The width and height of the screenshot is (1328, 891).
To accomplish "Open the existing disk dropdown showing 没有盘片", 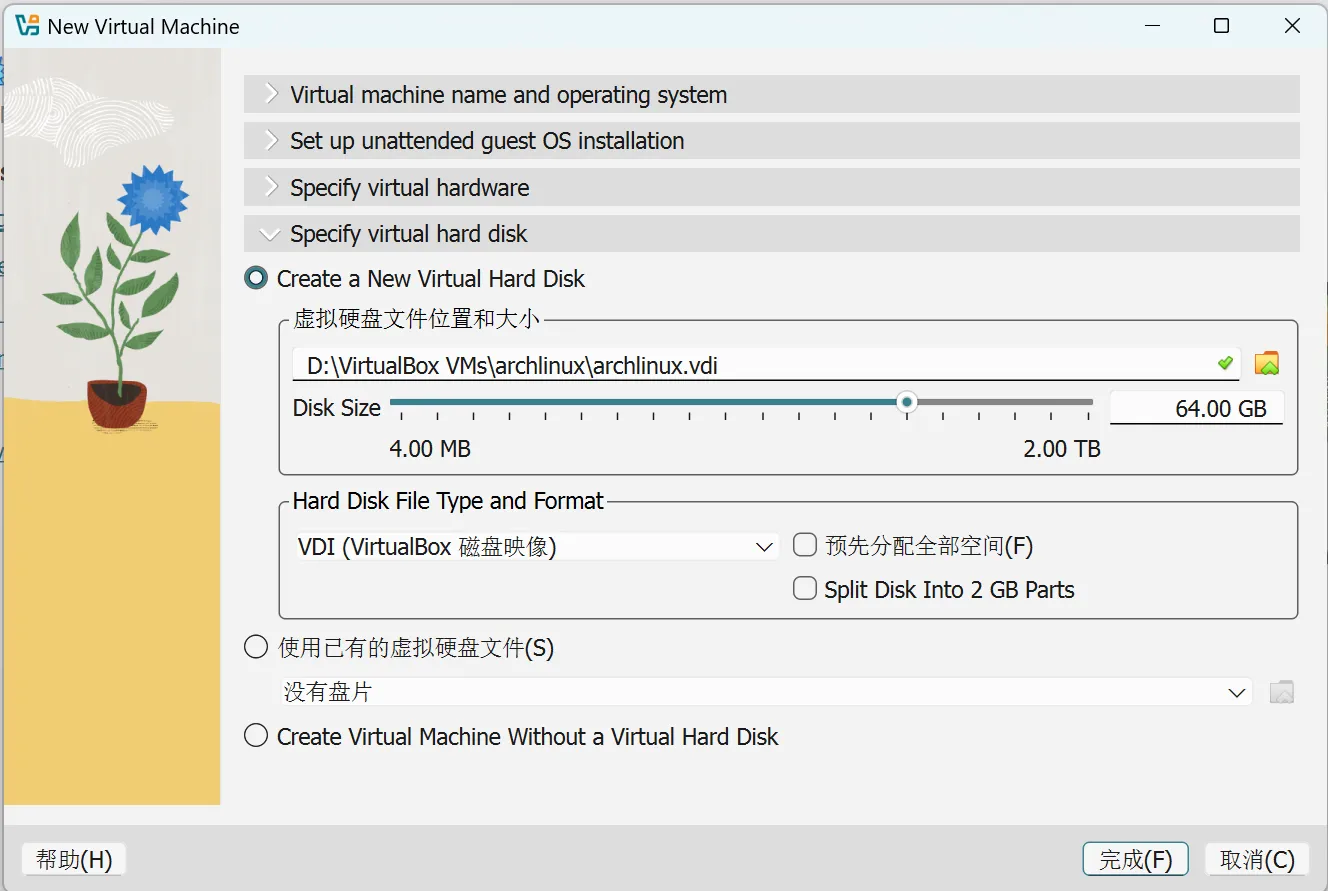I will [x=765, y=692].
